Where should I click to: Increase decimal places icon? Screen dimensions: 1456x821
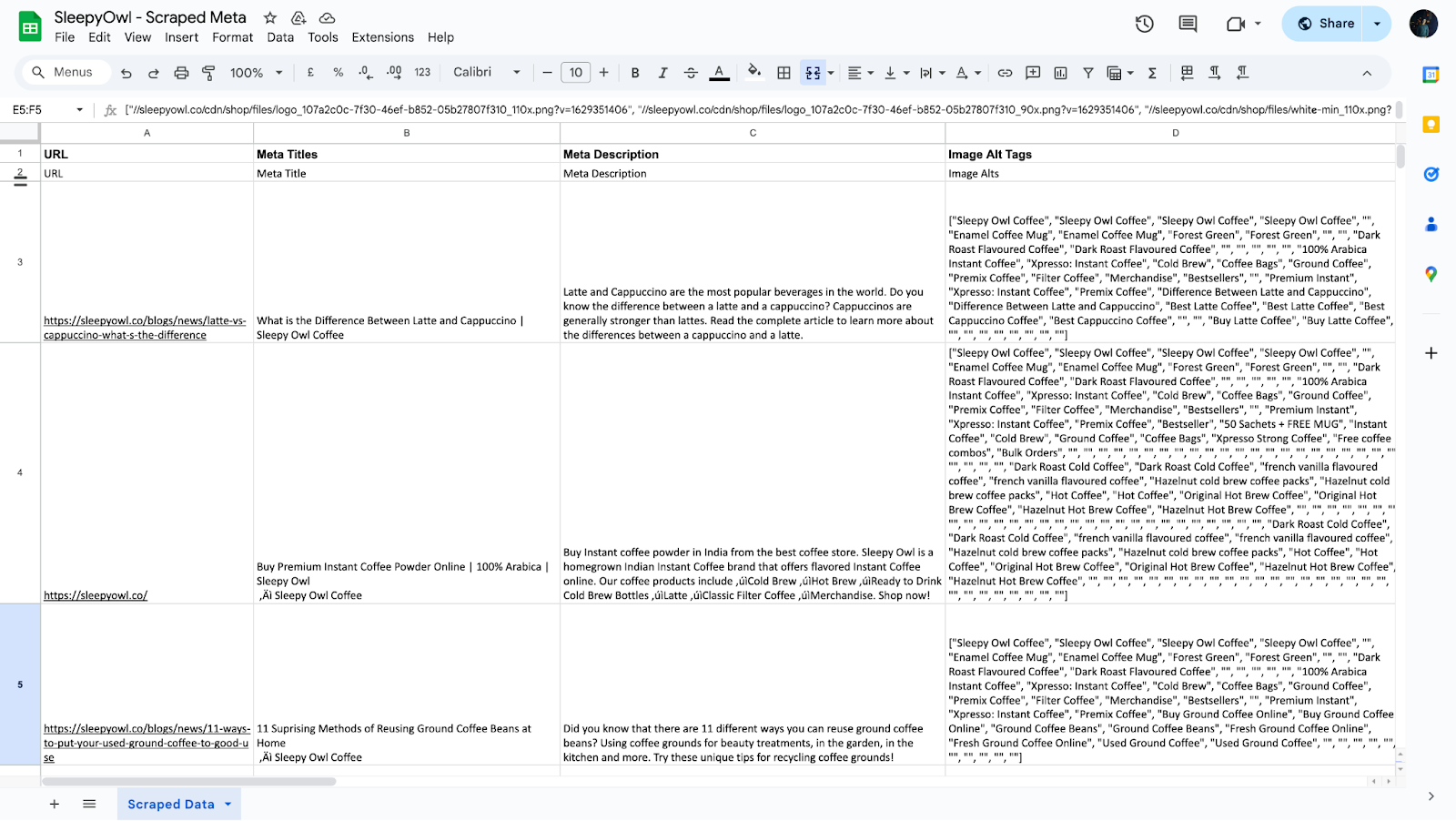coord(394,73)
